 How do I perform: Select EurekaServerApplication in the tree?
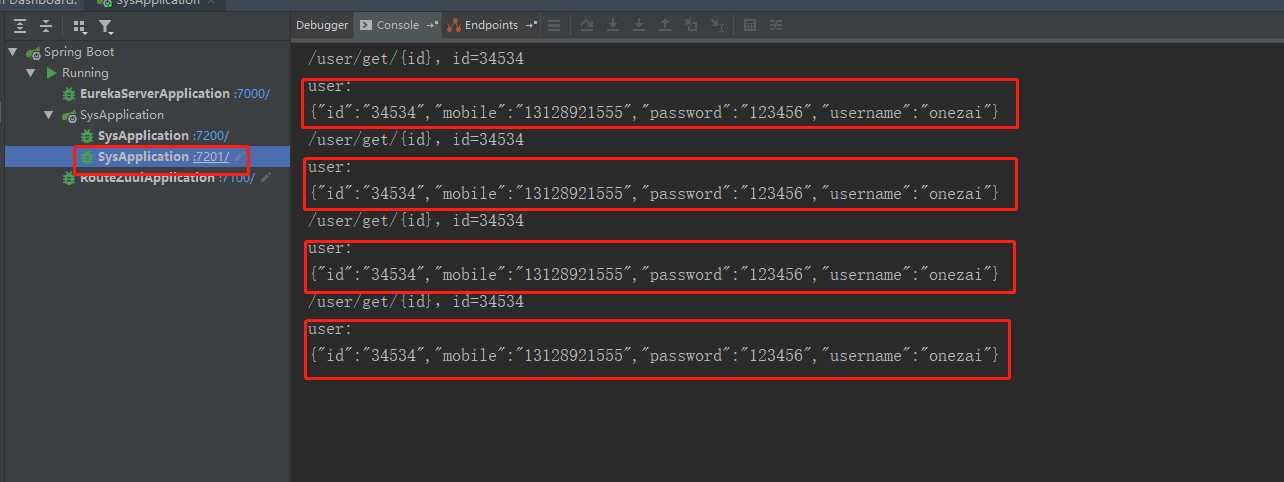click(155, 94)
